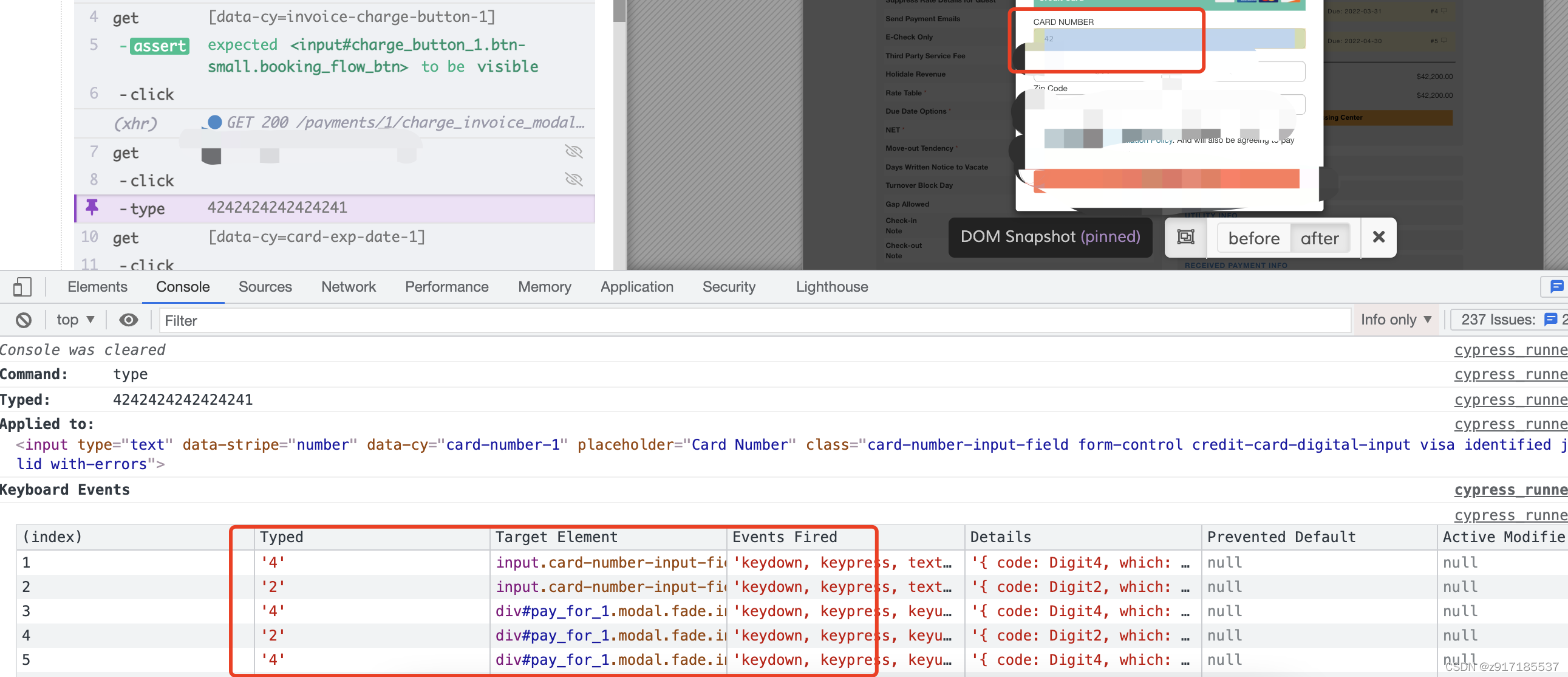Toggle the device toolbar icon
1568x677 pixels.
[22, 286]
